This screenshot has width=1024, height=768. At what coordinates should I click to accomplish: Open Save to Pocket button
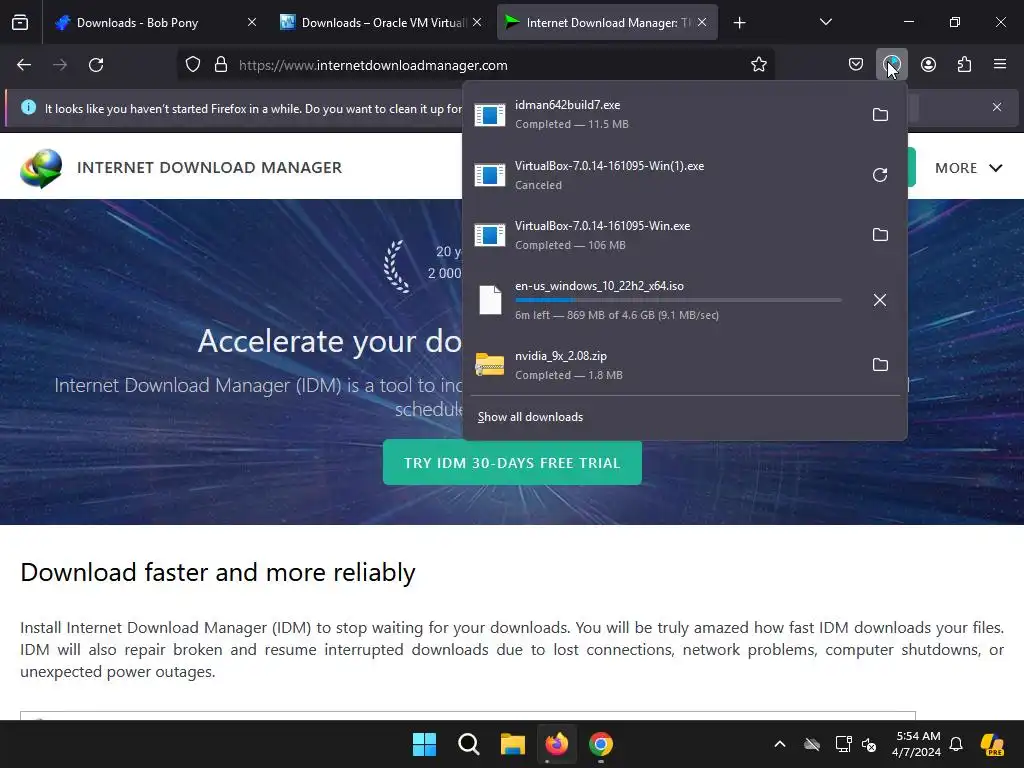(x=856, y=65)
